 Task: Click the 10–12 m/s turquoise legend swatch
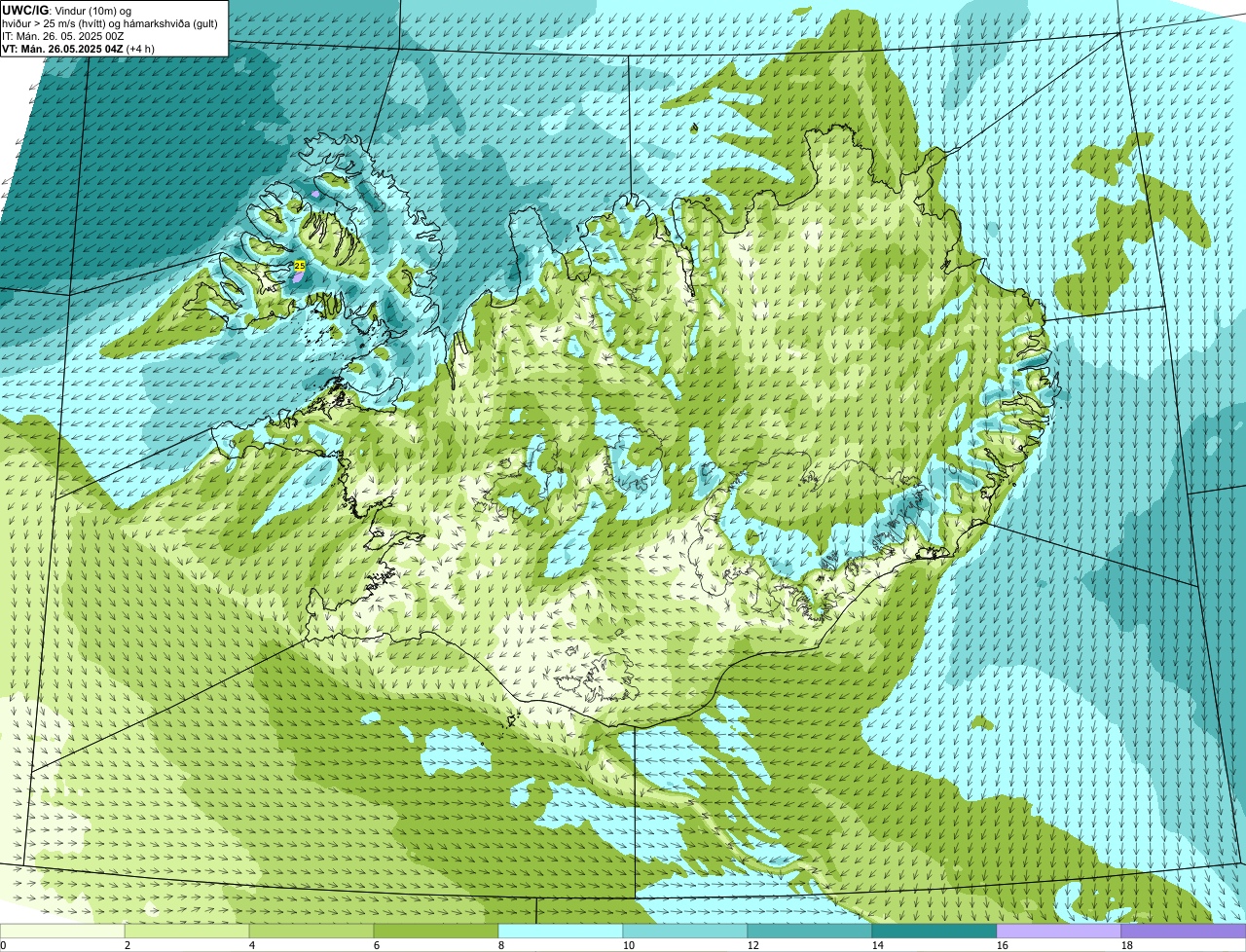[x=685, y=932]
